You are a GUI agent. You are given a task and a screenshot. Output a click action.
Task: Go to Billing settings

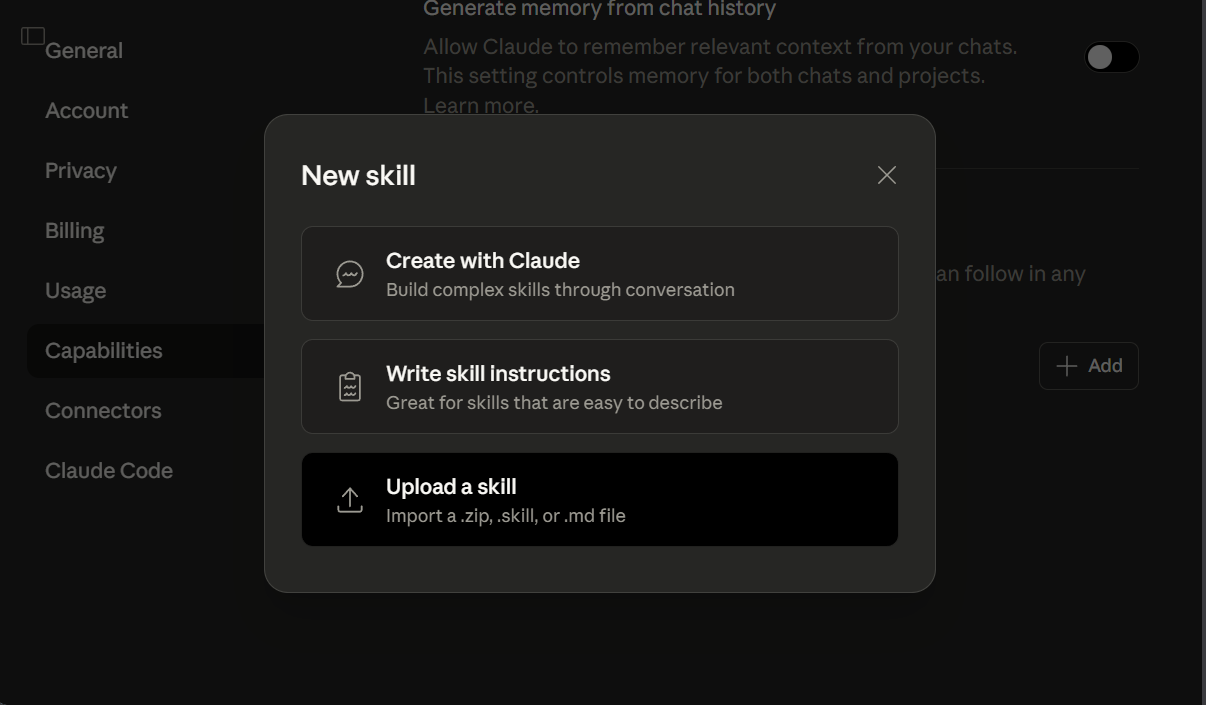tap(74, 230)
